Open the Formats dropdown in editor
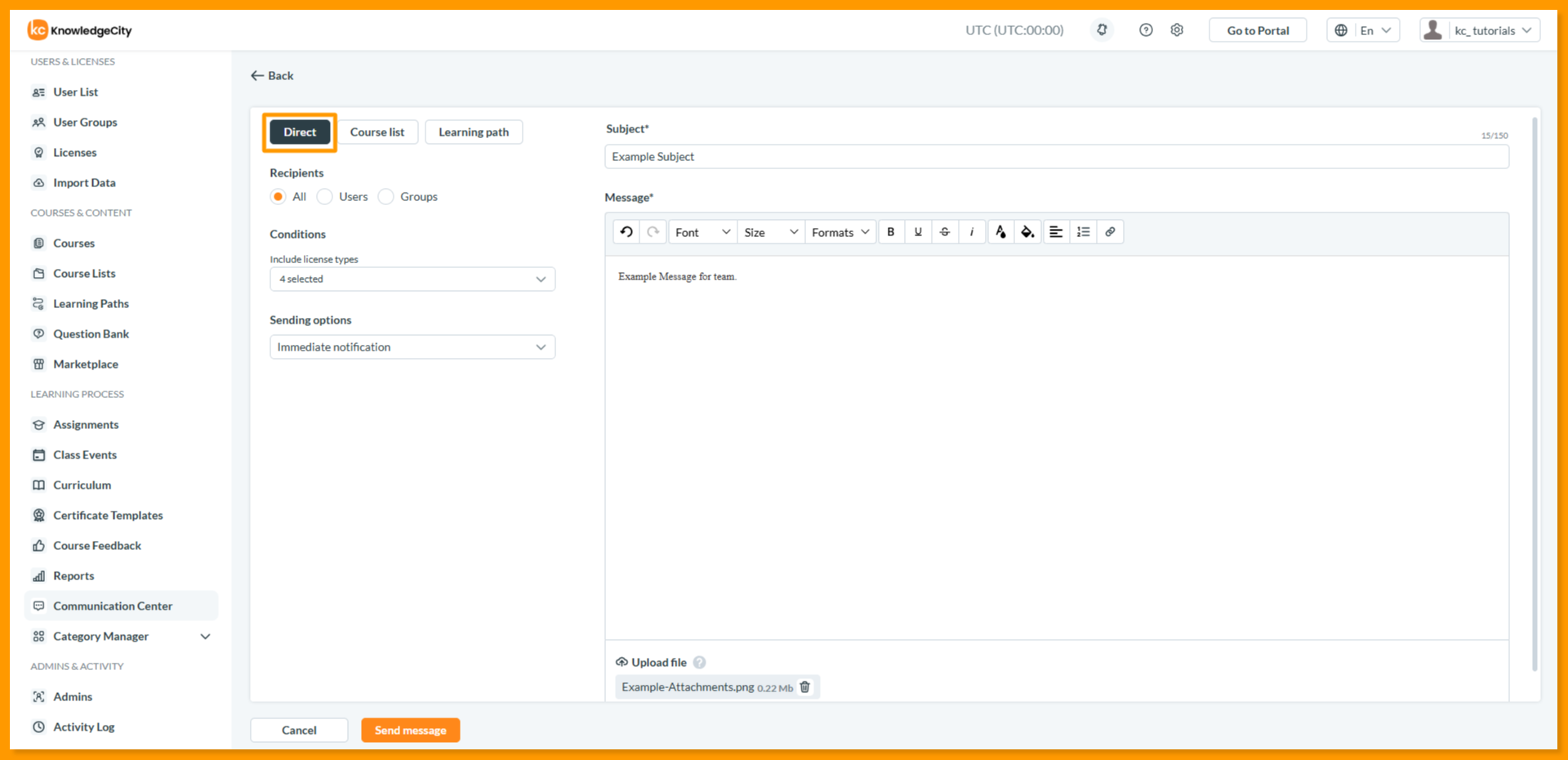Screen dimensions: 1568x760 click(x=840, y=232)
